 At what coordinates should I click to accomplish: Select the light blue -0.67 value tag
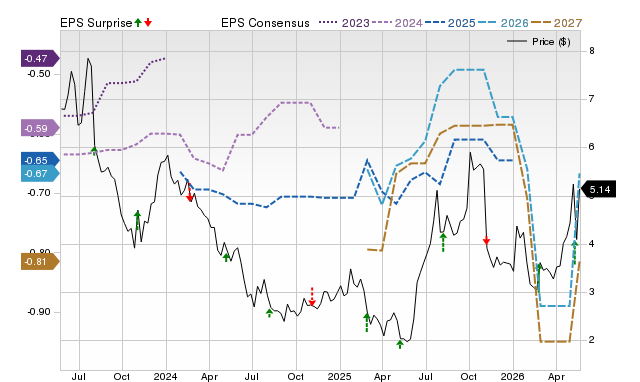(x=40, y=174)
